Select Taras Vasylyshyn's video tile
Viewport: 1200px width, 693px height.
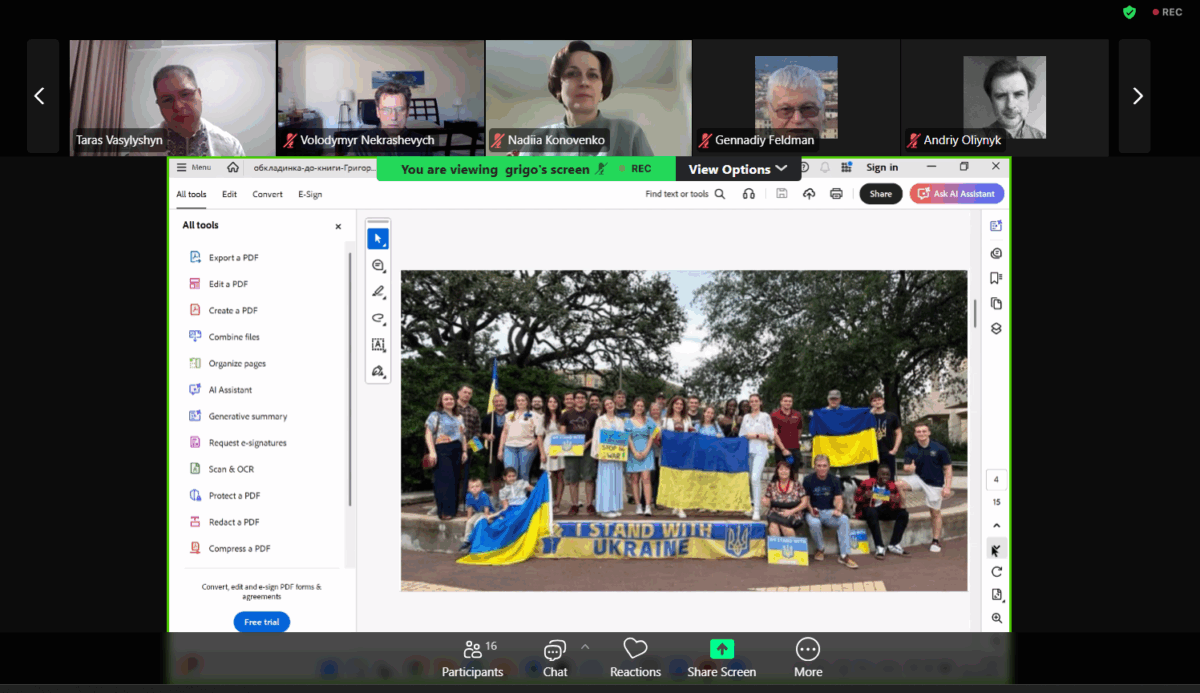tap(172, 96)
